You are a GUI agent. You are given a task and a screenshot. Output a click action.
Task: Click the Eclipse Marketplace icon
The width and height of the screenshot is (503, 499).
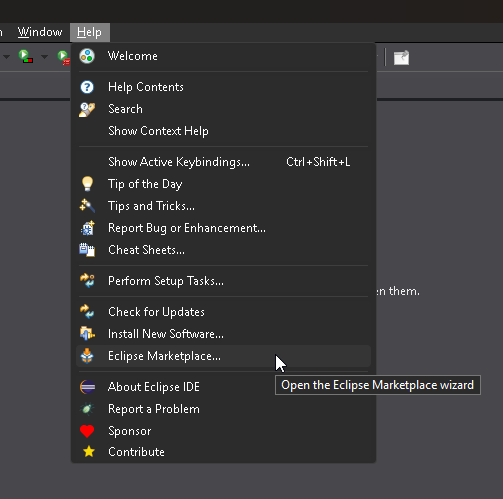point(87,356)
